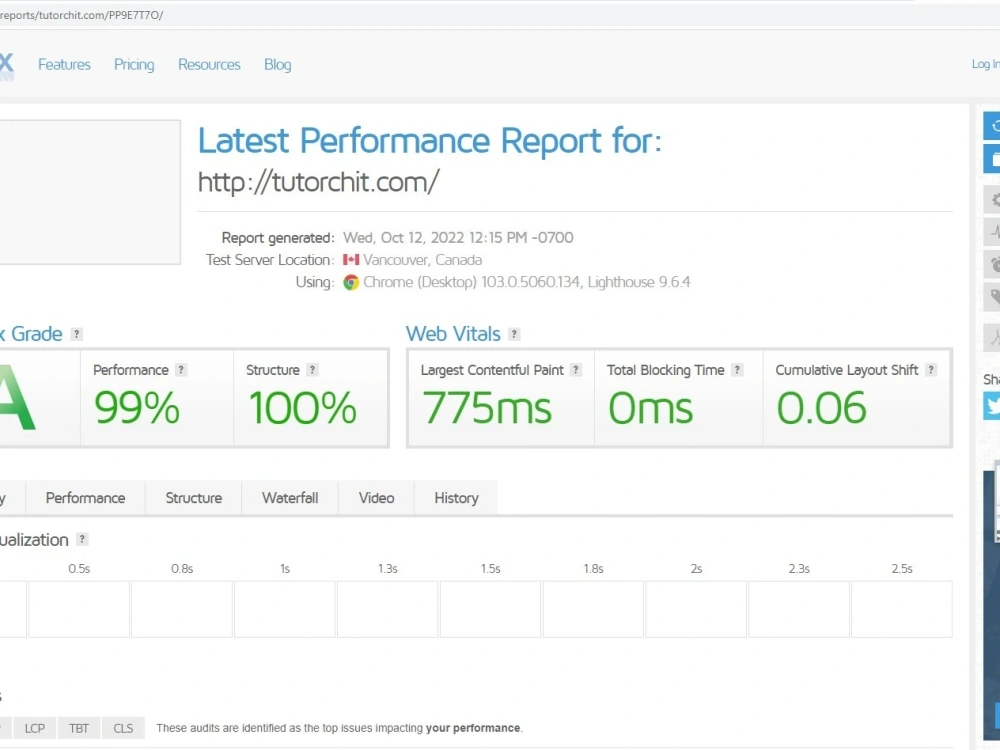This screenshot has width=1000, height=750.
Task: Click Largest Contentful Paint help icon
Action: pyautogui.click(x=576, y=370)
